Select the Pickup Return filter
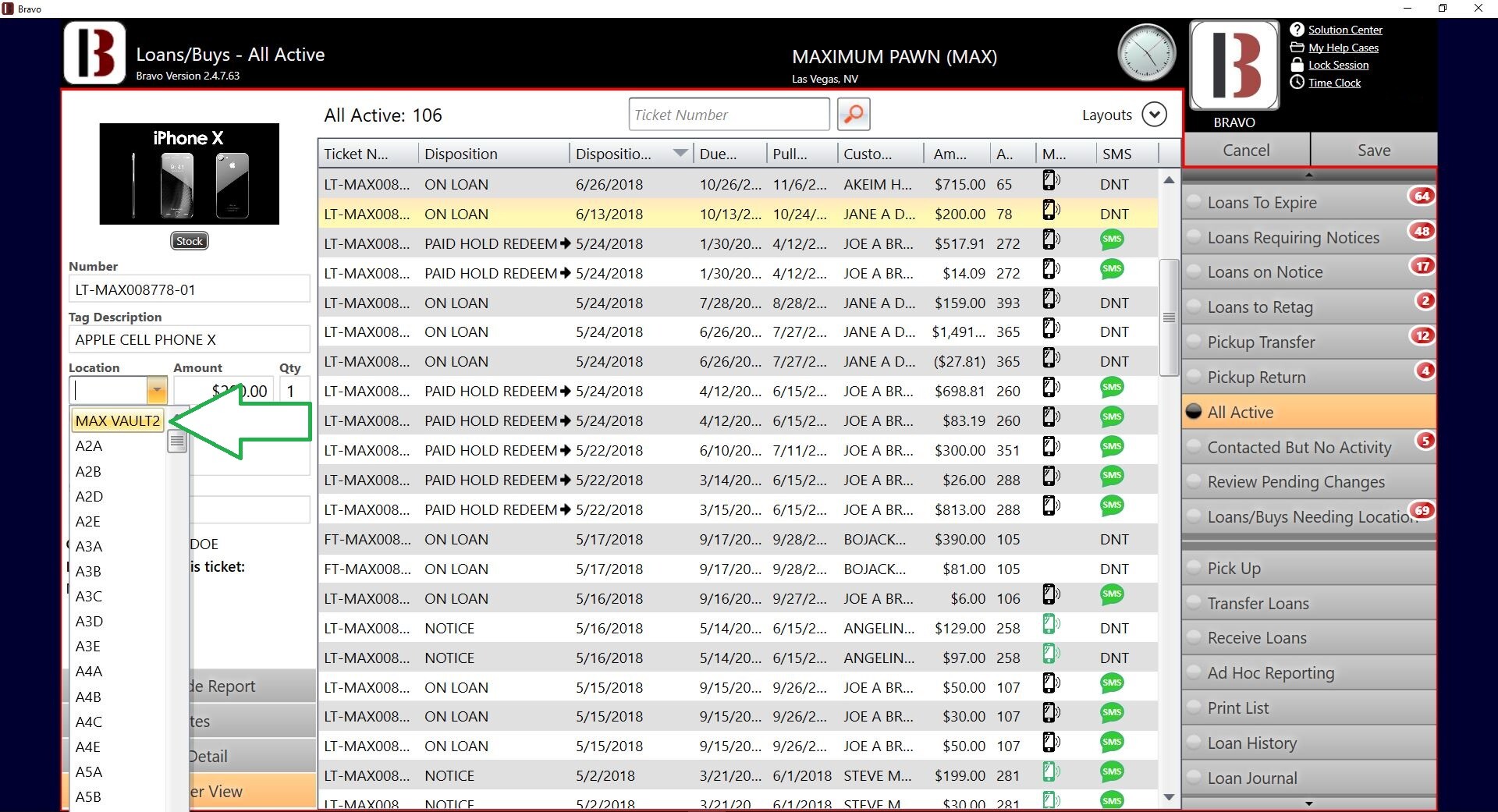The width and height of the screenshot is (1498, 812). [x=1309, y=377]
